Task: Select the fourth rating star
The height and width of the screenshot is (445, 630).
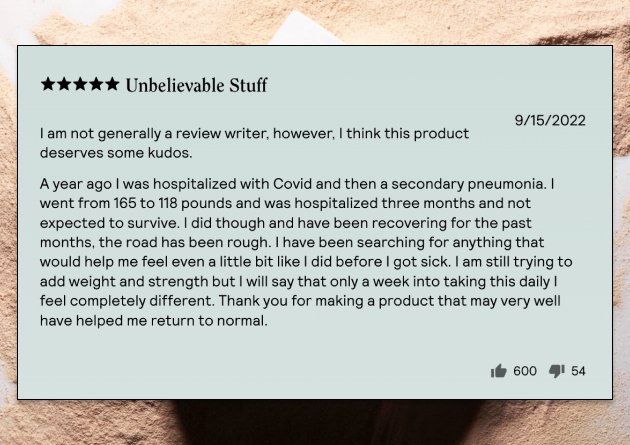Action: point(96,85)
